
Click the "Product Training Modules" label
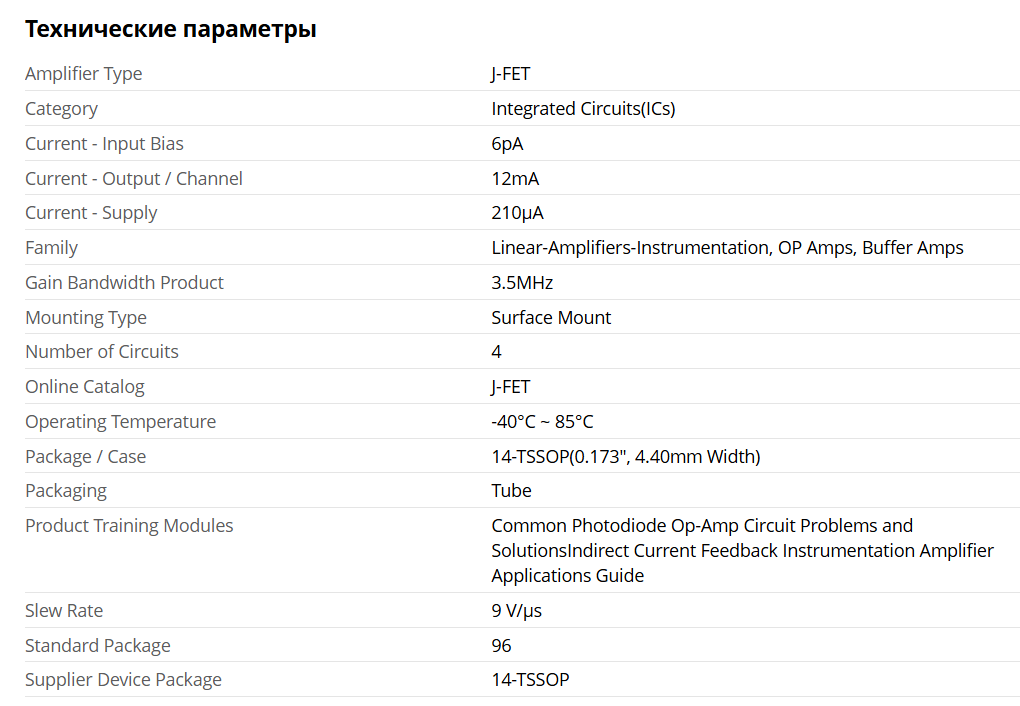(129, 526)
